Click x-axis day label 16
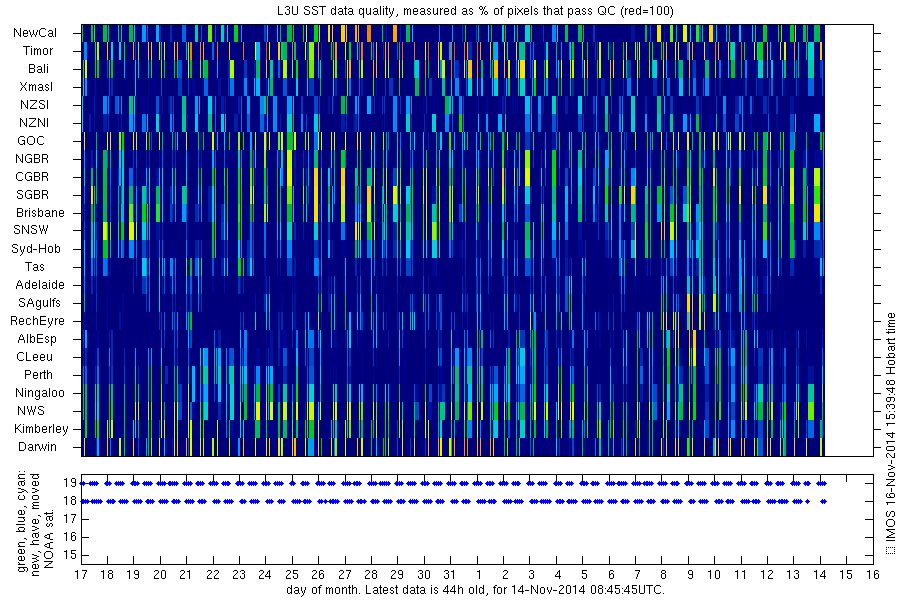Viewport: 900px width, 600px height. (x=873, y=574)
